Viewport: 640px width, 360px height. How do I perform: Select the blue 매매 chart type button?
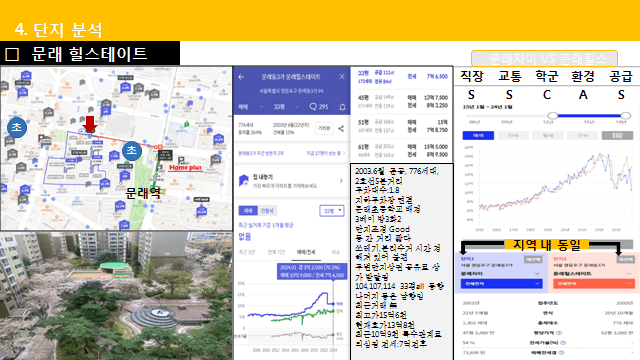478,136
